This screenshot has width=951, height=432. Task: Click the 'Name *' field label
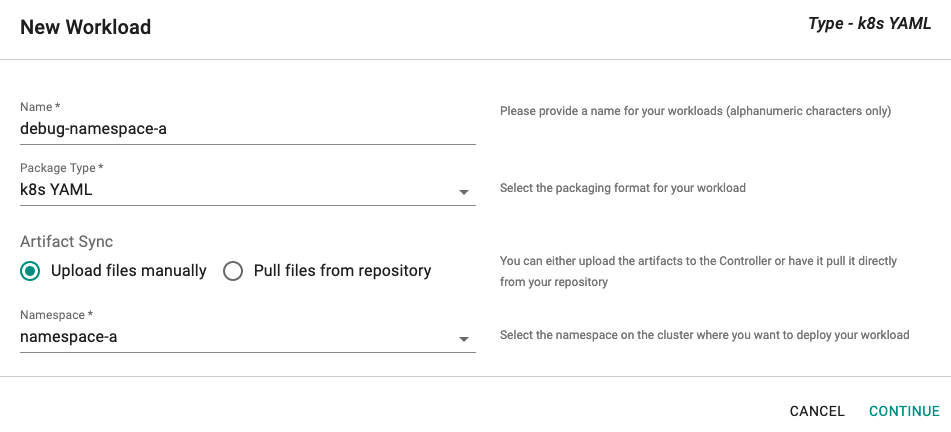point(41,107)
